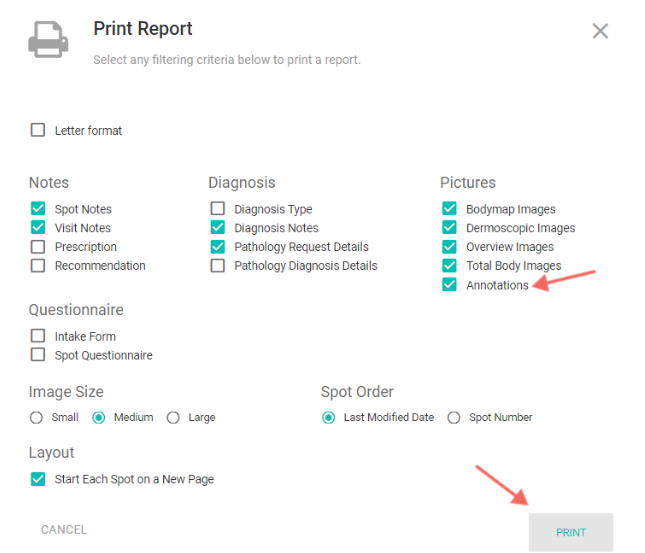Image resolution: width=645 pixels, height=553 pixels.
Task: Close the Print Report dialog
Action: [600, 31]
